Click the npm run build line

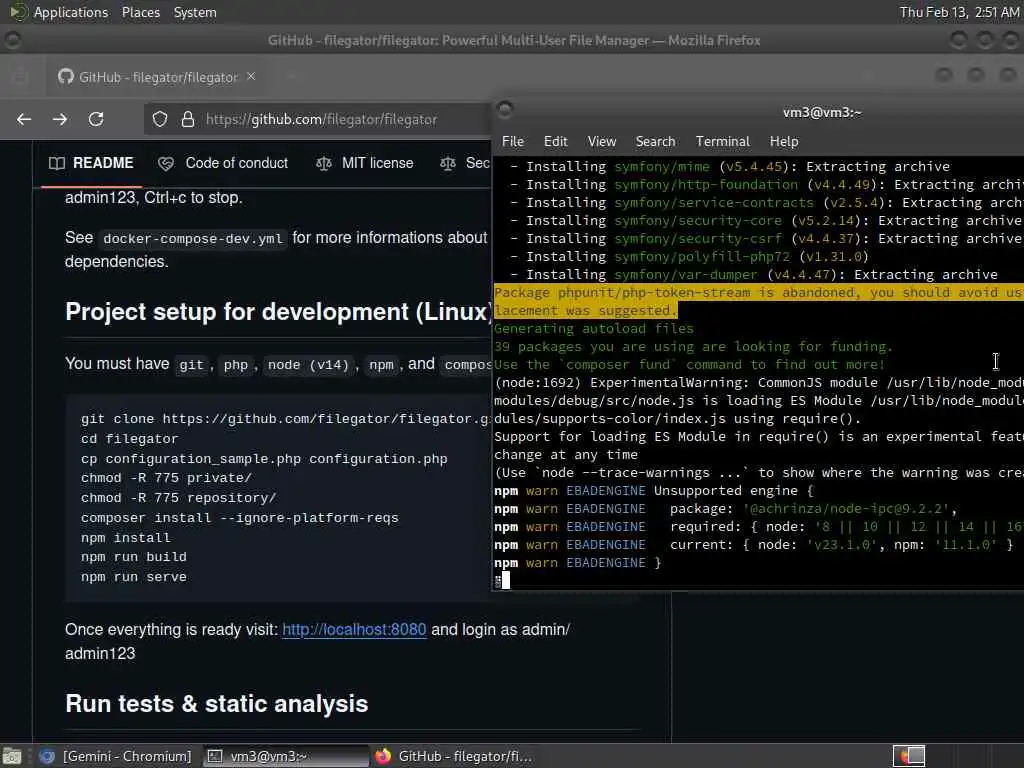[x=134, y=557]
